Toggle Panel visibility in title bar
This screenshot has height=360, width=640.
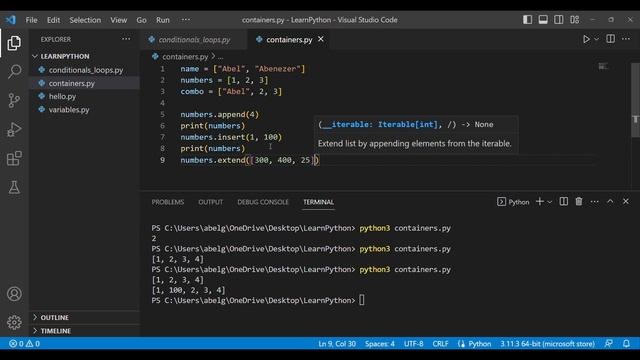tap(543, 20)
